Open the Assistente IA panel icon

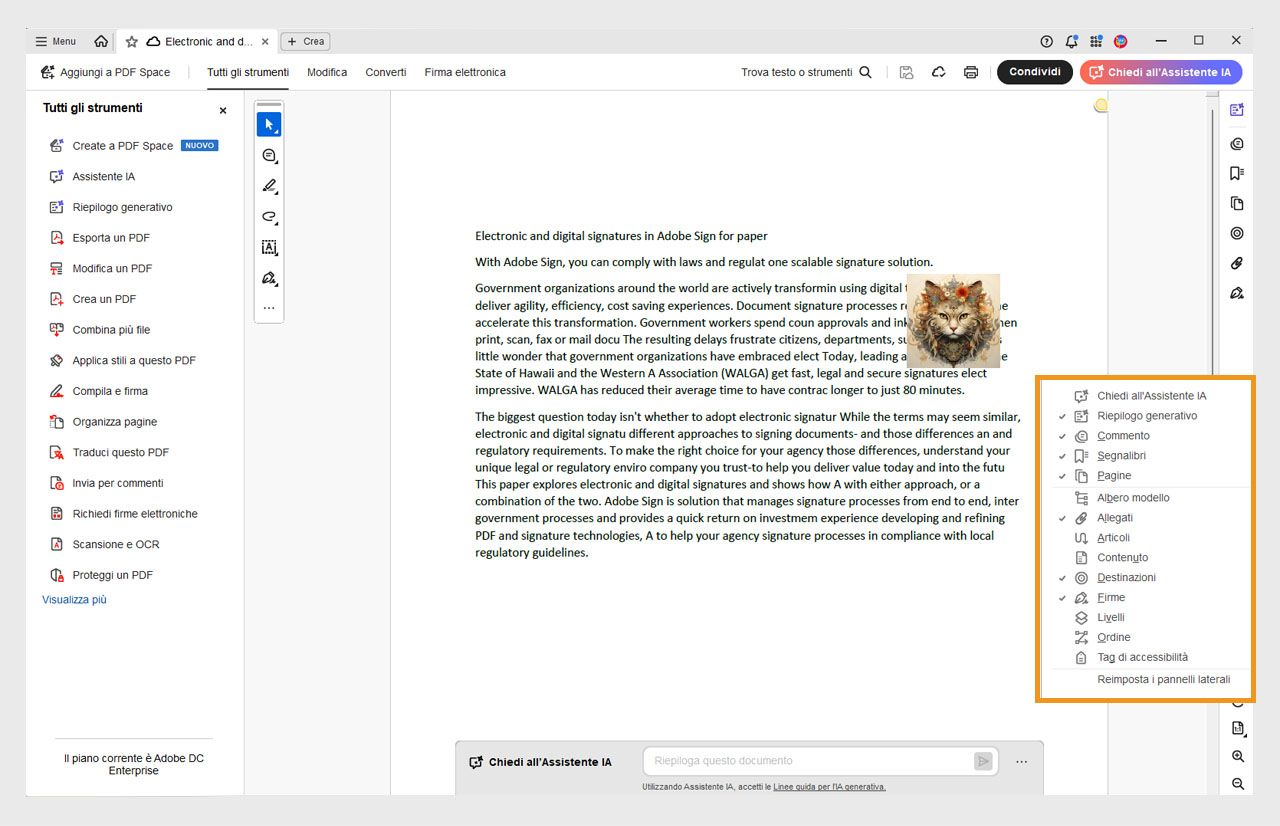click(1236, 108)
